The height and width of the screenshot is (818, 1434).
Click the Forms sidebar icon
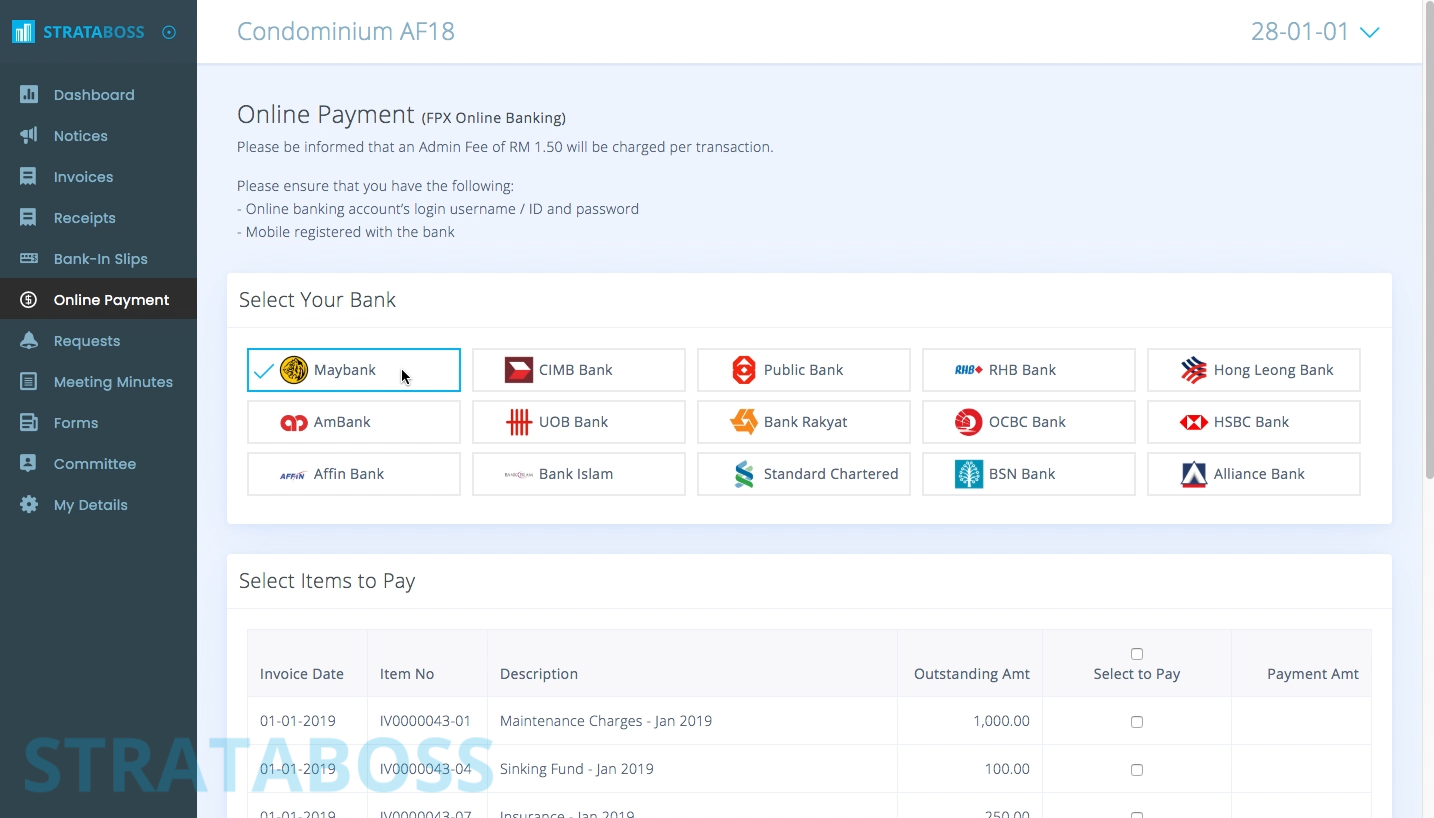pyautogui.click(x=29, y=422)
